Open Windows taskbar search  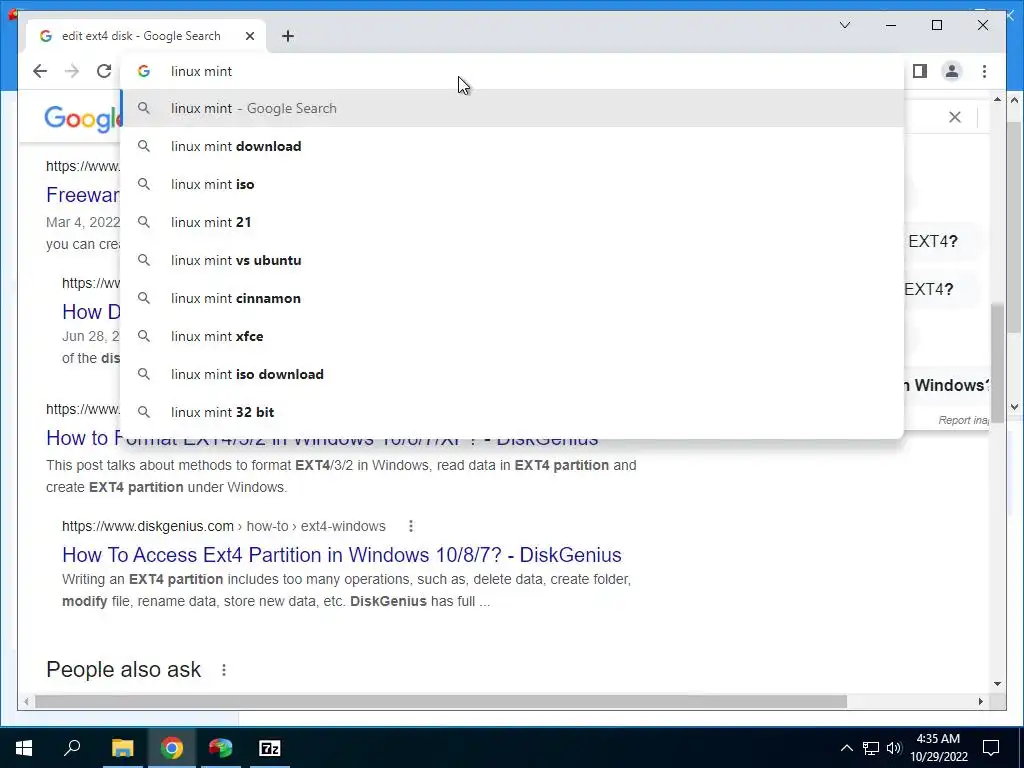pos(72,748)
